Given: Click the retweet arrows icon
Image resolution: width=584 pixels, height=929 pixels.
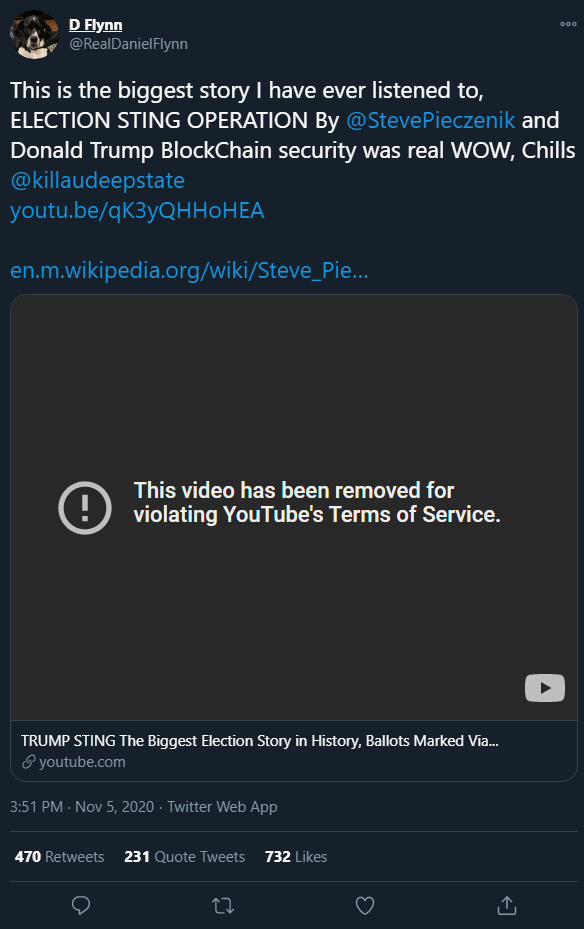Looking at the screenshot, I should pos(223,905).
